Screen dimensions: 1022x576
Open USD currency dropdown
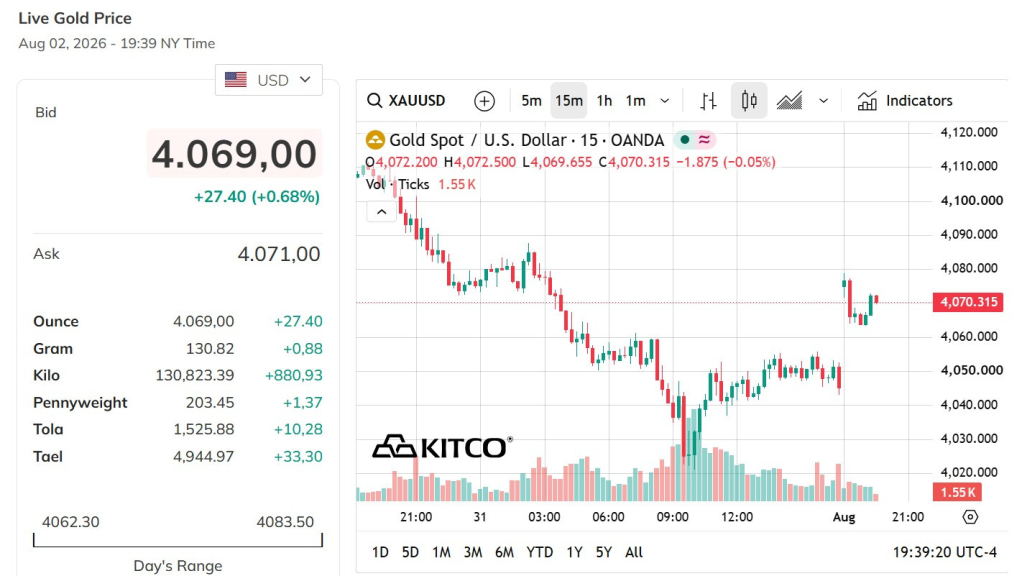(x=269, y=80)
